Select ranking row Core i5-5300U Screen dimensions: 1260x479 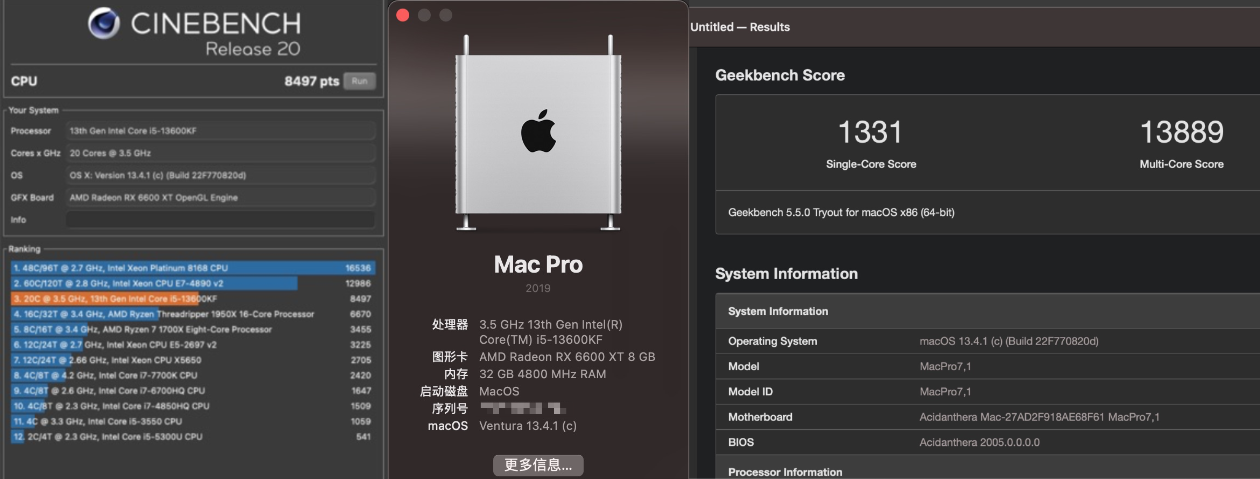click(193, 437)
